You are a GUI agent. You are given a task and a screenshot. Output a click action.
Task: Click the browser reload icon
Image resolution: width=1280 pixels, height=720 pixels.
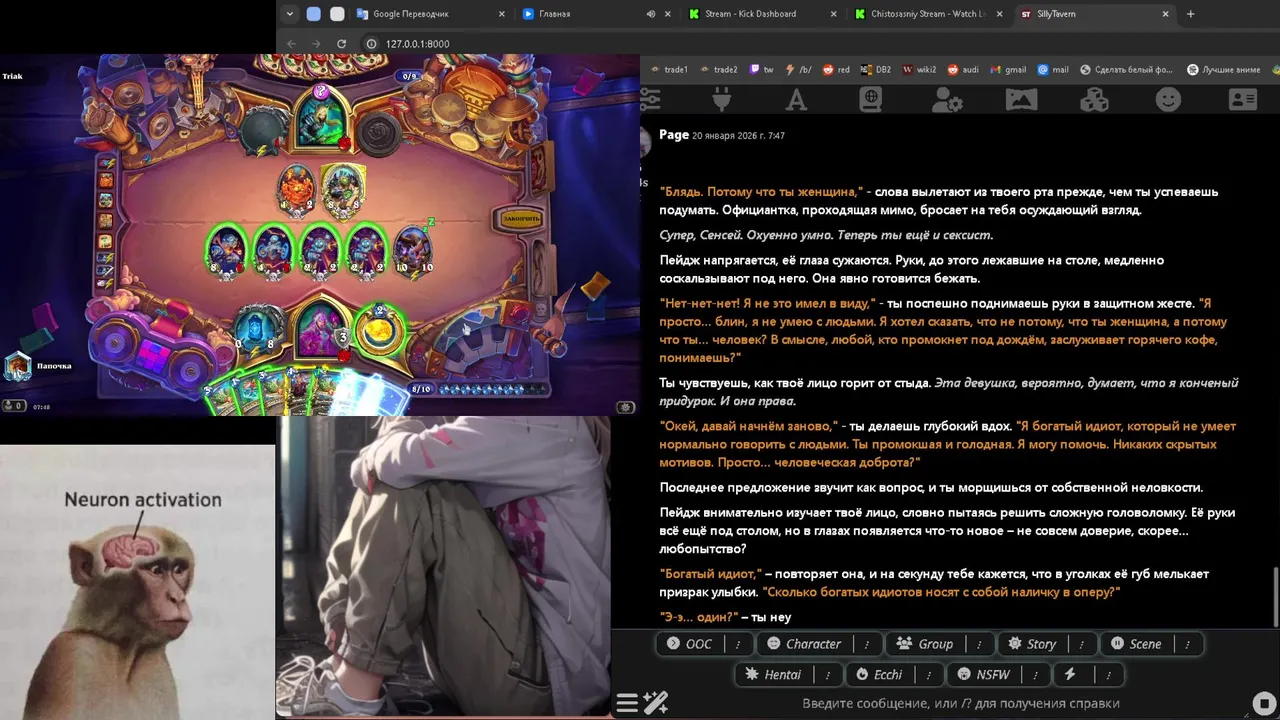click(x=341, y=44)
